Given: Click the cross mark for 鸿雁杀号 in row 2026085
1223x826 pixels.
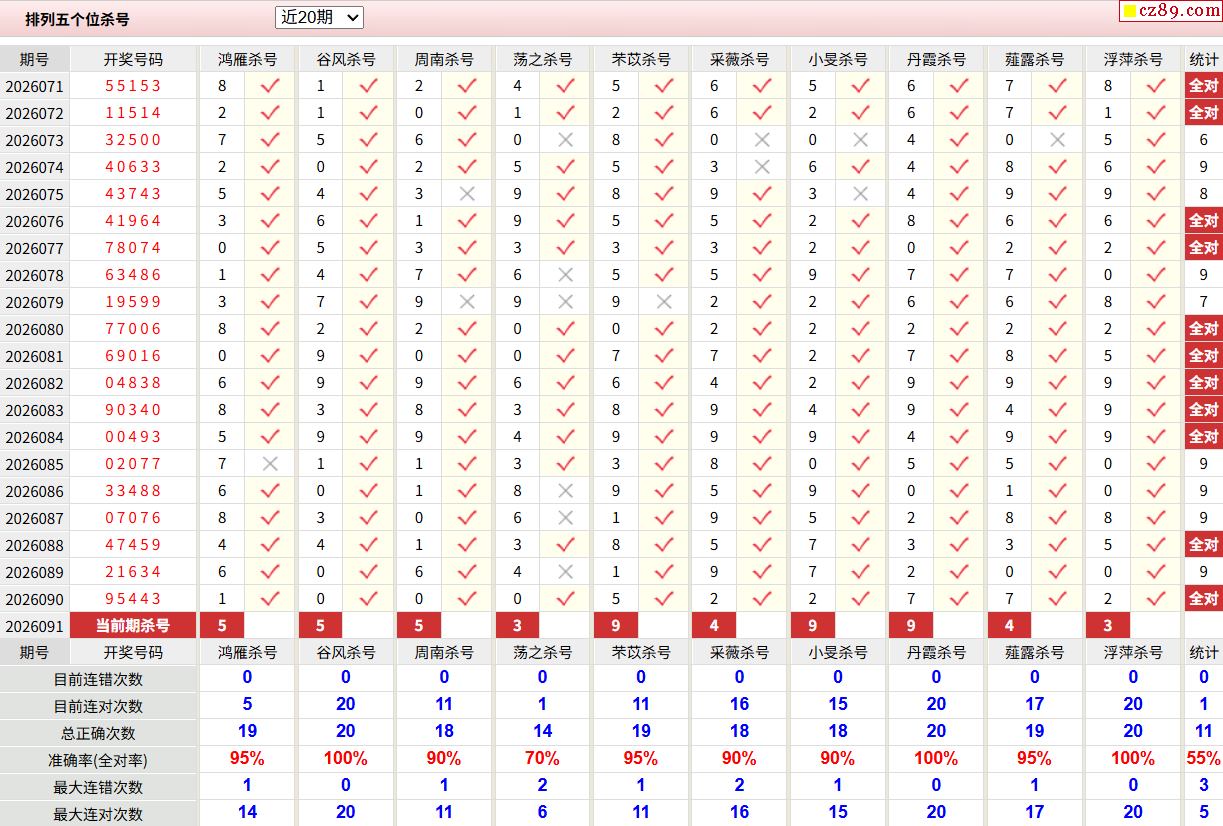Looking at the screenshot, I should click(270, 464).
